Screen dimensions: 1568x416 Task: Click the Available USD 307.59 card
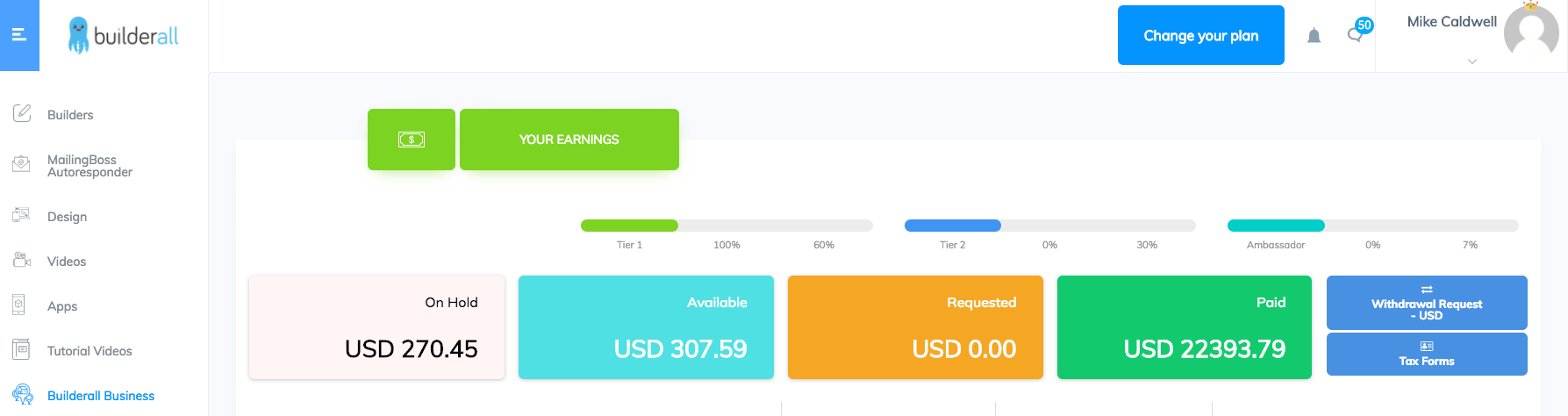pyautogui.click(x=646, y=327)
